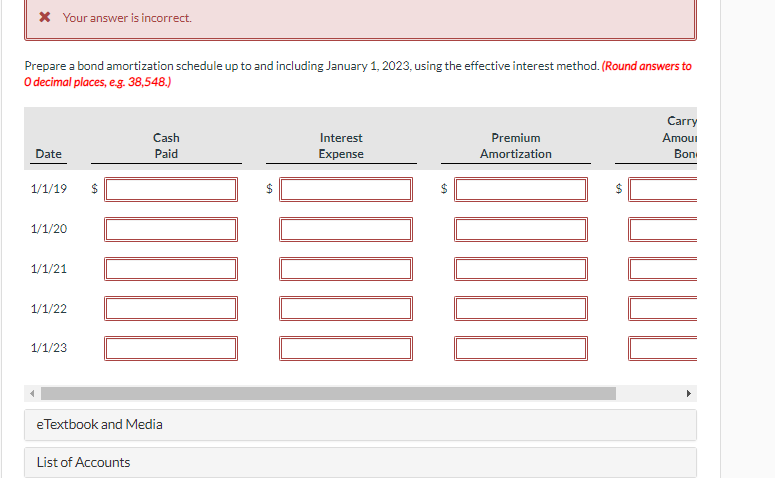Click Premium Amortization field for 1/1/20
This screenshot has width=775, height=478.
point(521,229)
